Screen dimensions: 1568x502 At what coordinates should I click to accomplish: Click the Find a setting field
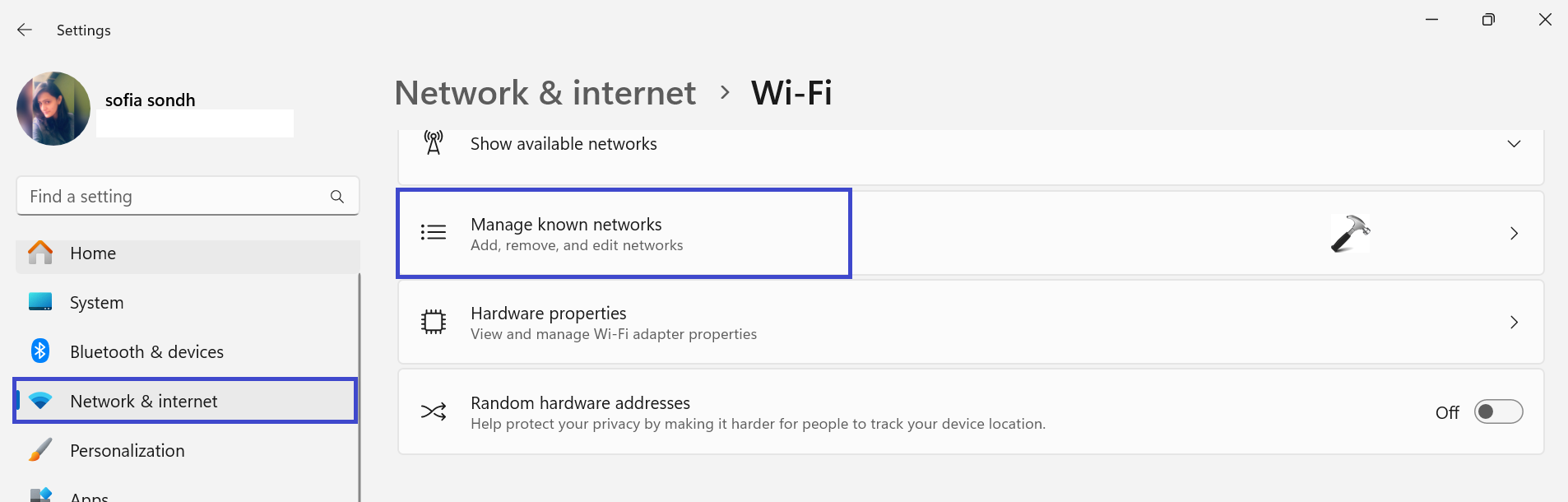click(x=173, y=197)
